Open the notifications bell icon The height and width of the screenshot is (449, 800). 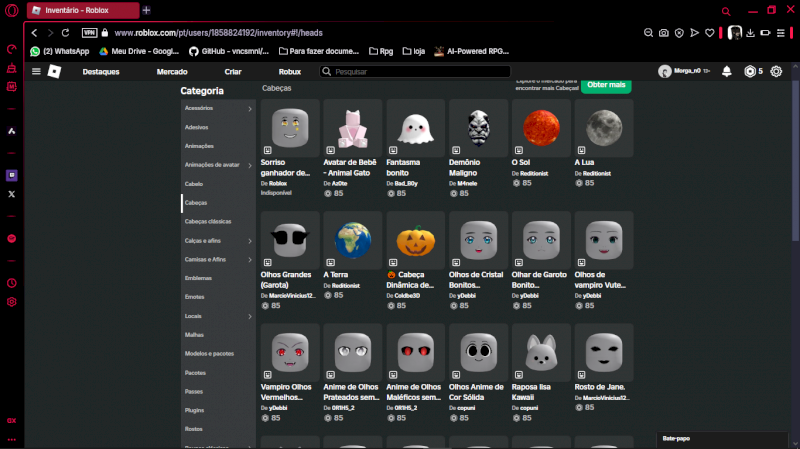[726, 72]
